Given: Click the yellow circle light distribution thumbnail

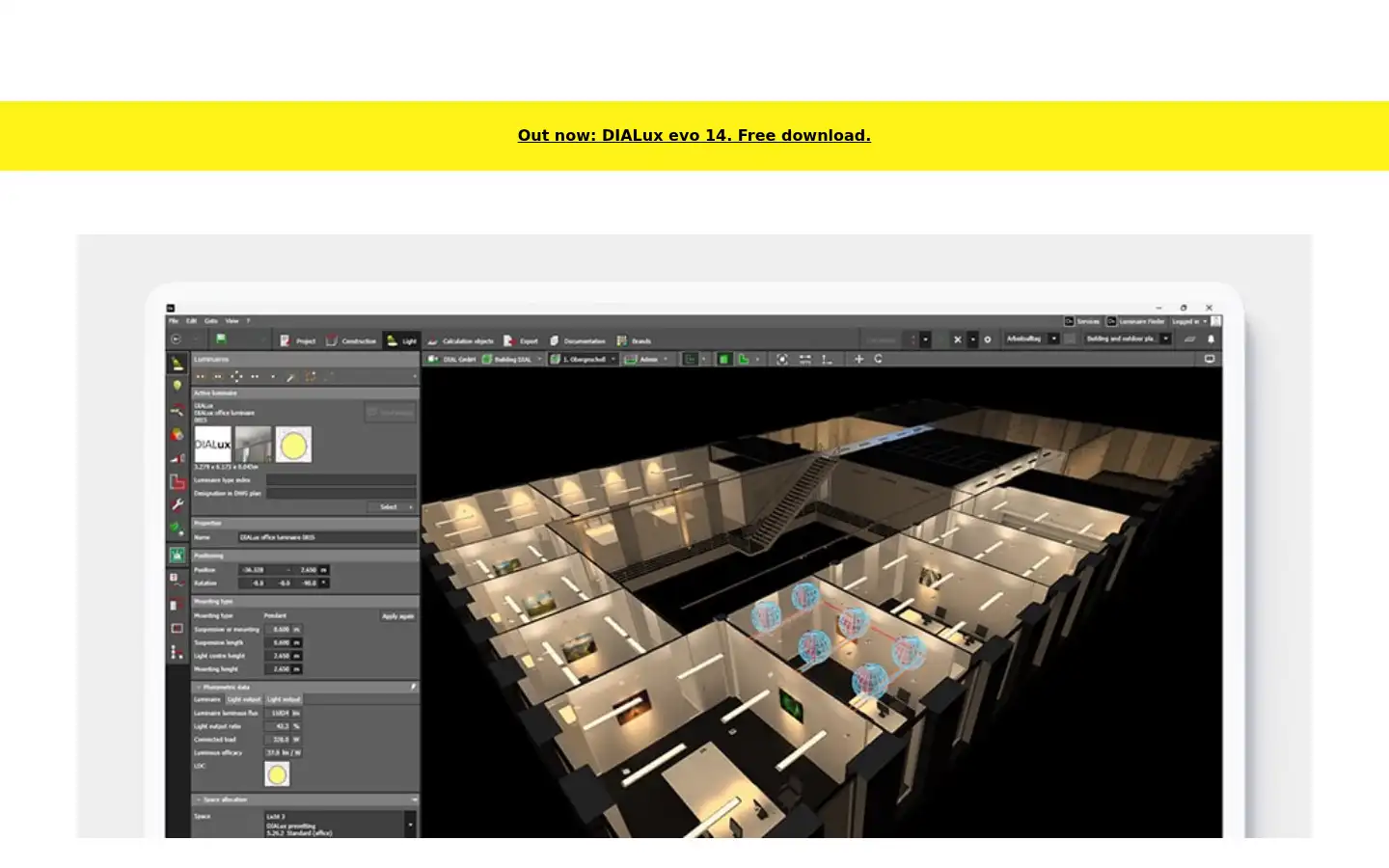Looking at the screenshot, I should 293,445.
